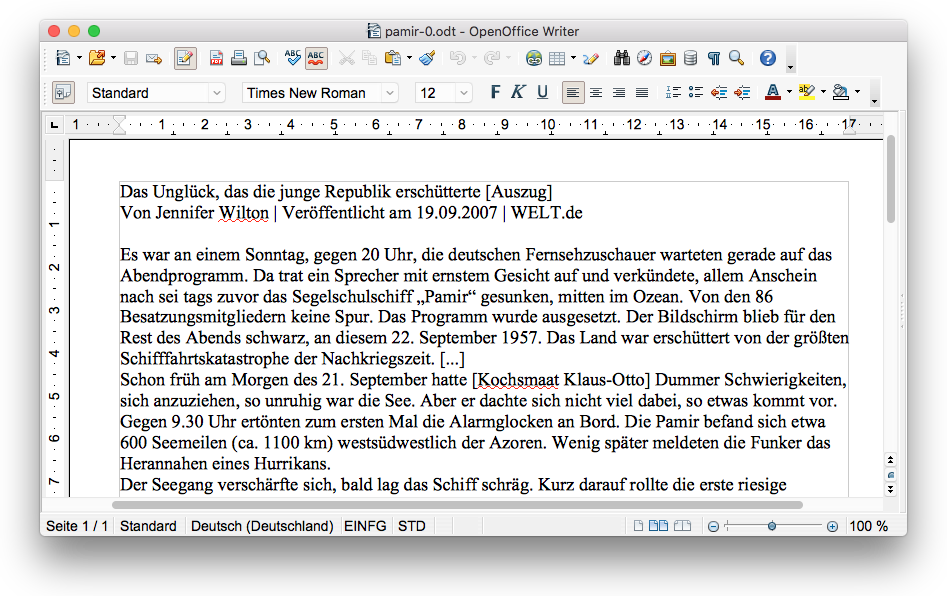
Task: Open the Table size dropdown arrow
Action: coord(573,58)
